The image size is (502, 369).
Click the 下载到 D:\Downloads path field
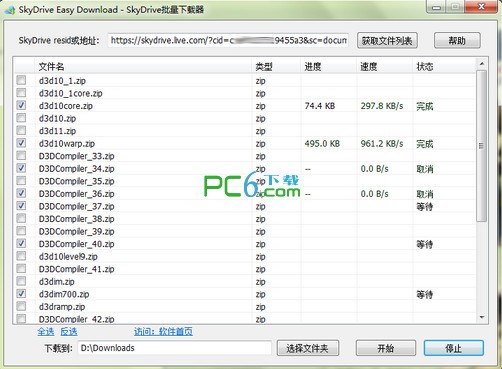[x=175, y=348]
